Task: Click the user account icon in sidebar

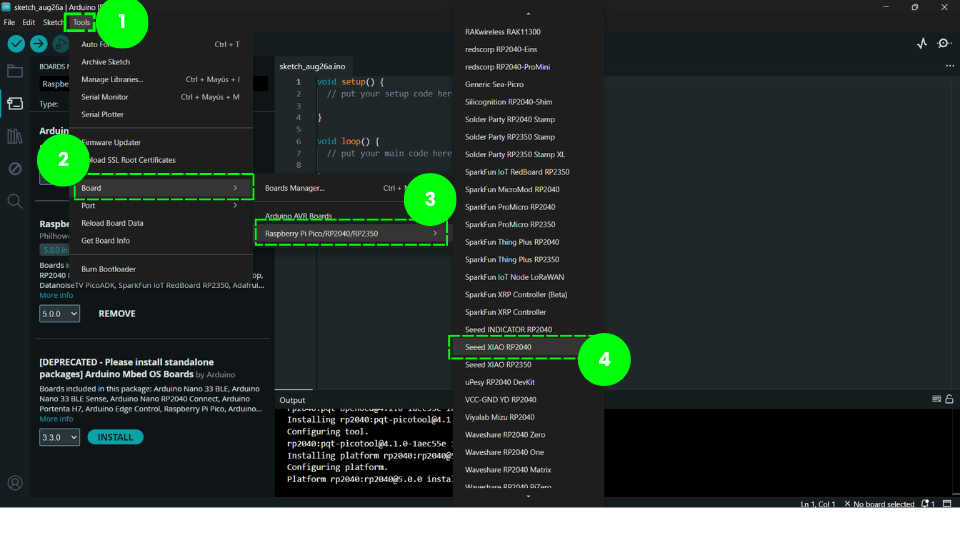Action: click(x=15, y=483)
